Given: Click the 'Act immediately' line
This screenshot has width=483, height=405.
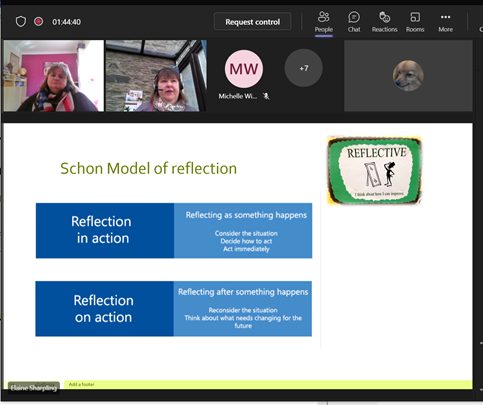Looking at the screenshot, I should tap(246, 249).
